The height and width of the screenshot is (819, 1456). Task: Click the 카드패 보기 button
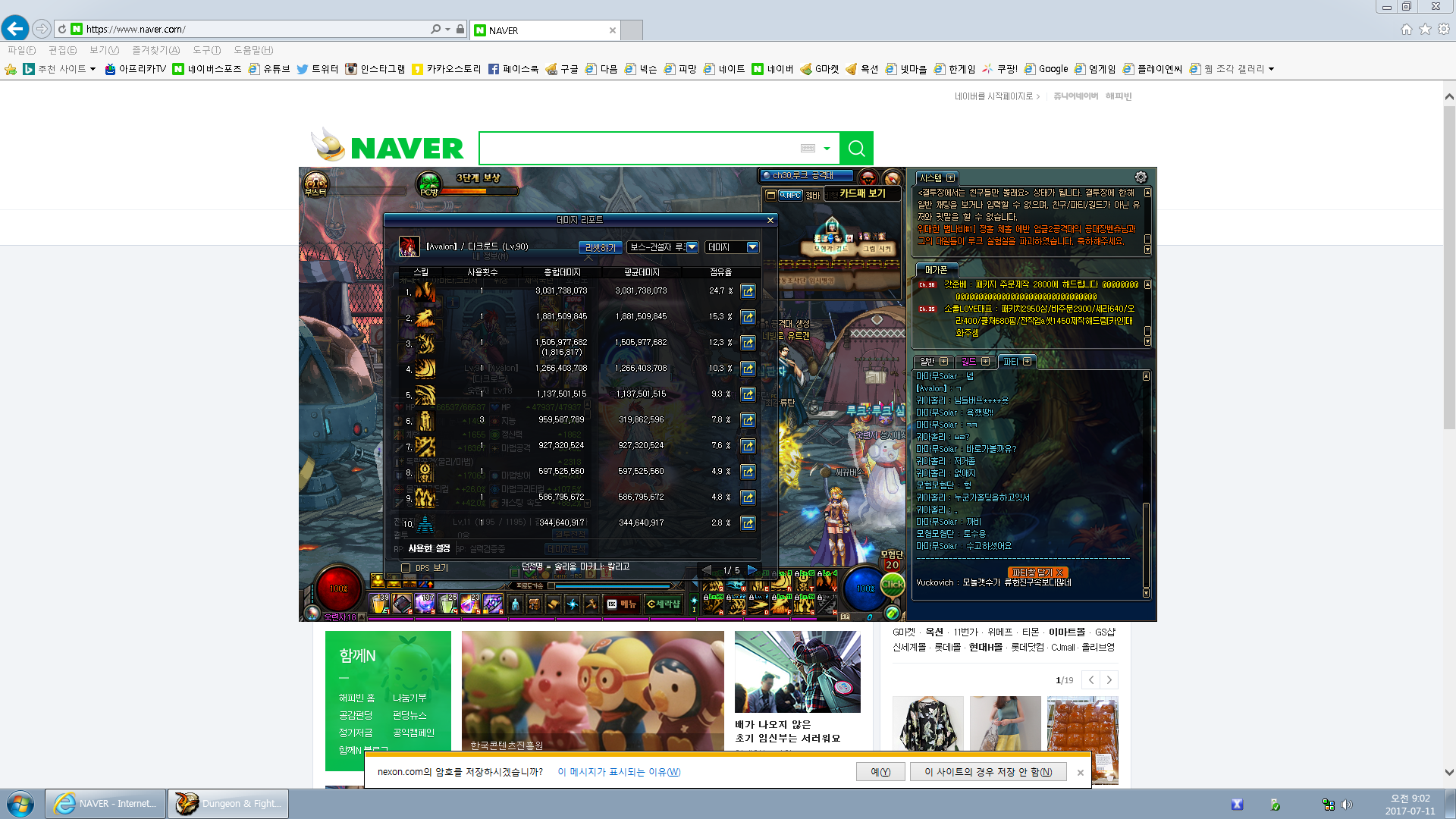(x=862, y=193)
